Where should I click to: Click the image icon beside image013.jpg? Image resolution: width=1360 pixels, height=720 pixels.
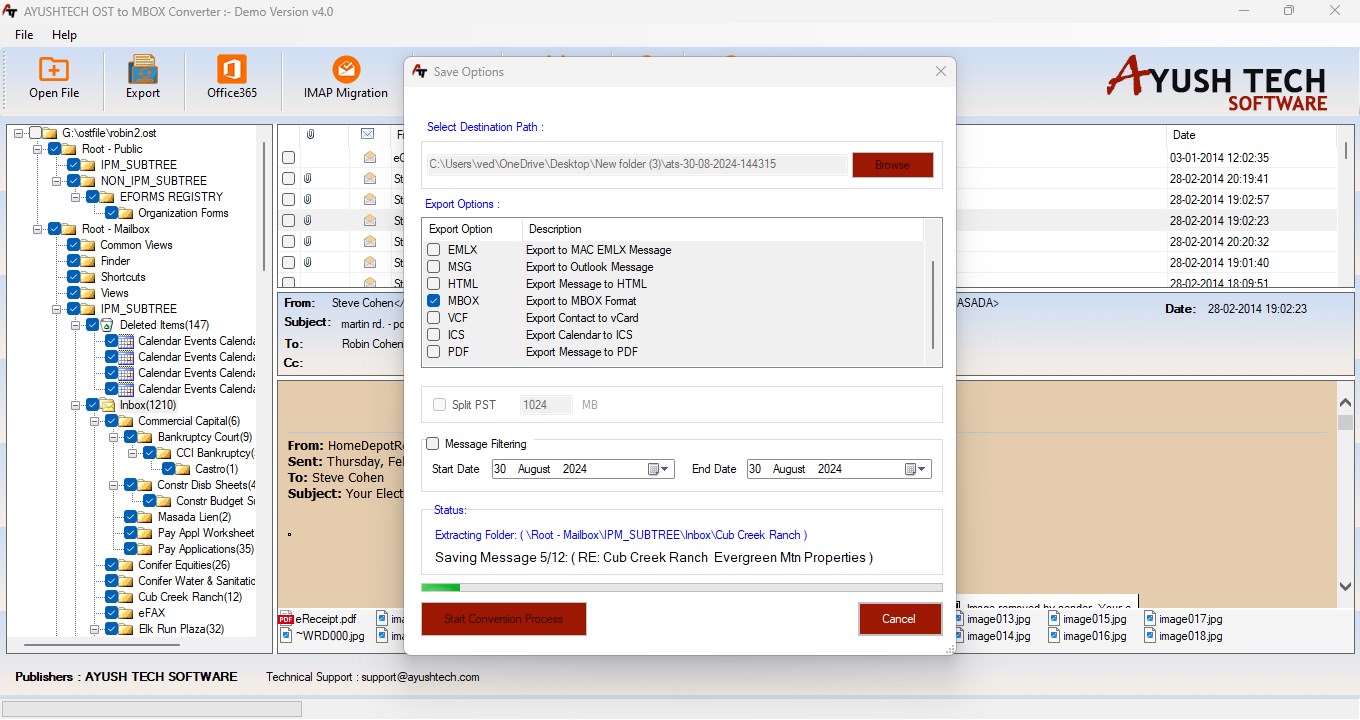(957, 619)
